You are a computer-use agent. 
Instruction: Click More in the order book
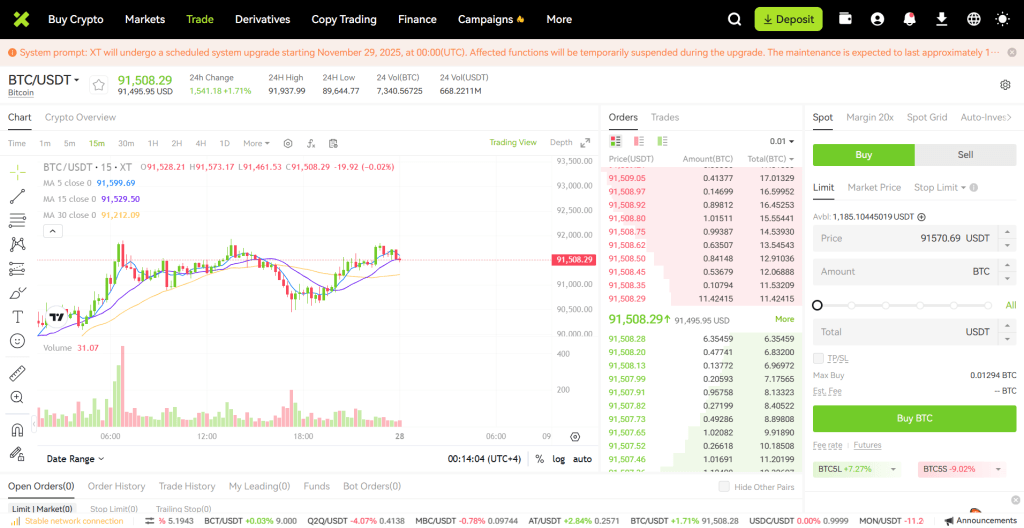click(x=784, y=320)
